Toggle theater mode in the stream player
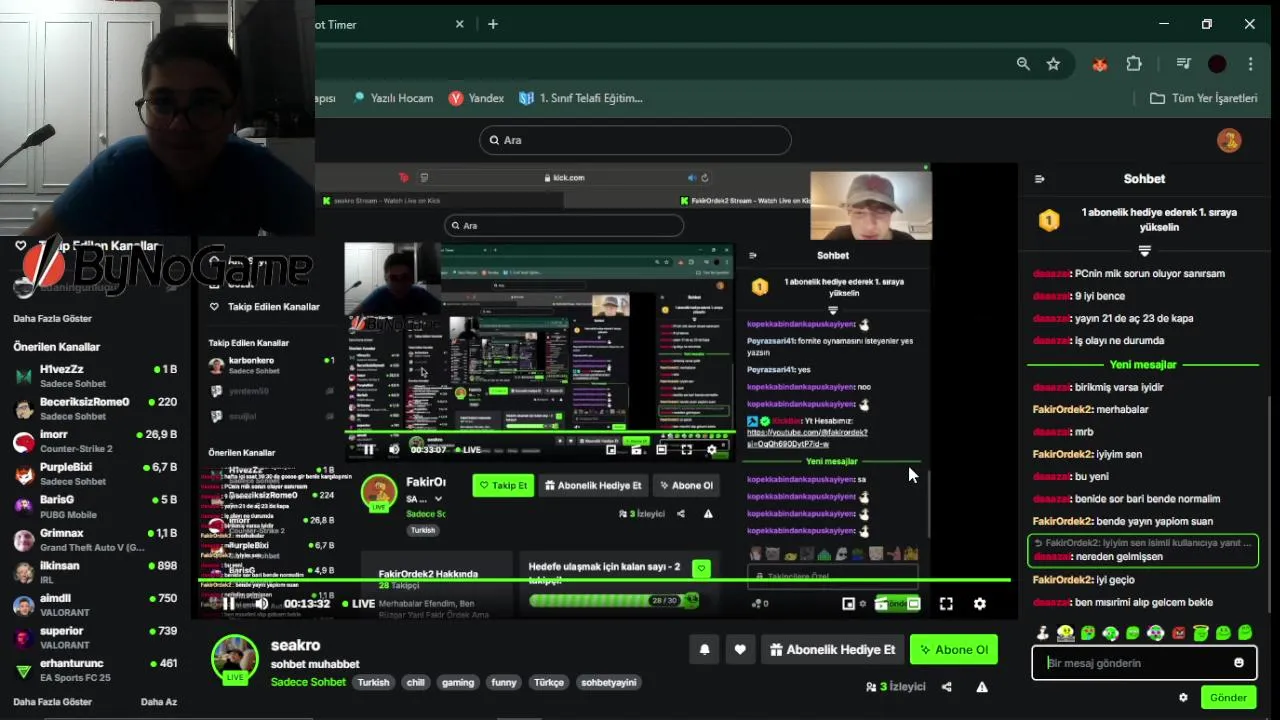The image size is (1280, 720). (913, 604)
